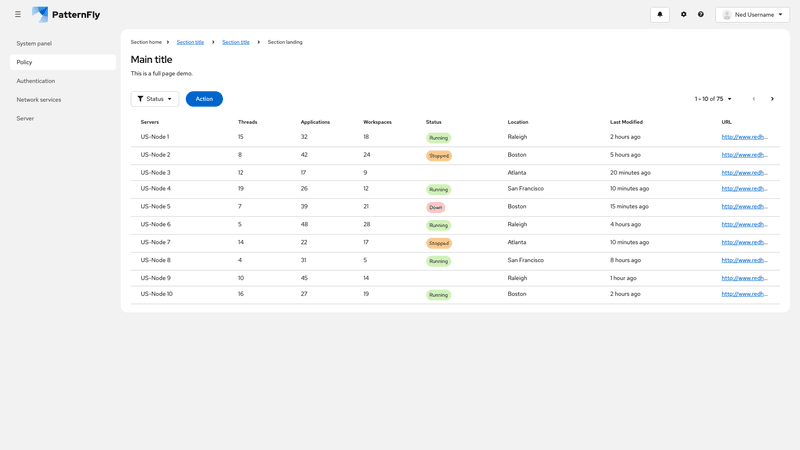The image size is (800, 450).
Task: Click the help question mark icon
Action: [x=701, y=15]
